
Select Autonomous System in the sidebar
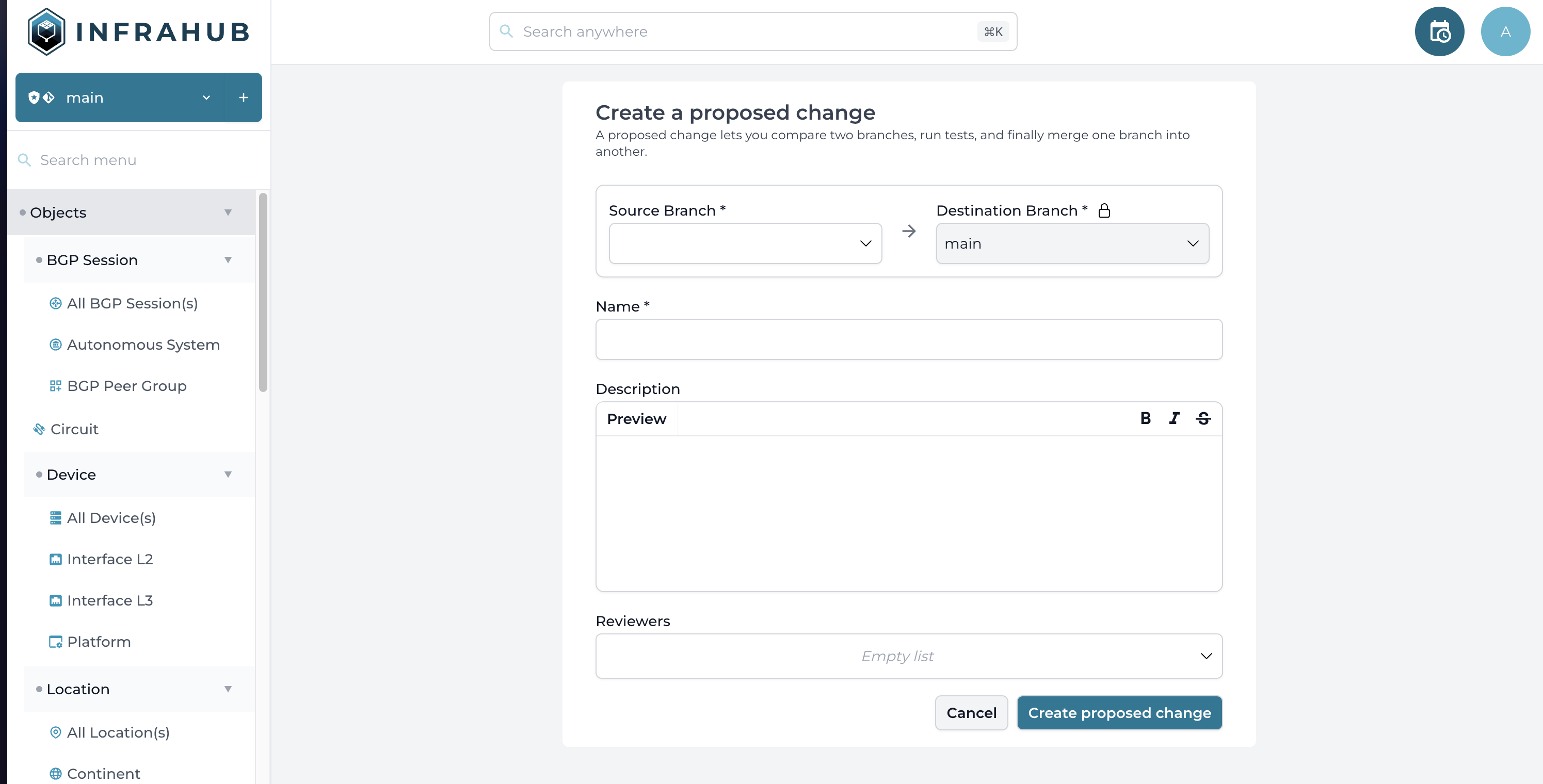[x=143, y=344]
